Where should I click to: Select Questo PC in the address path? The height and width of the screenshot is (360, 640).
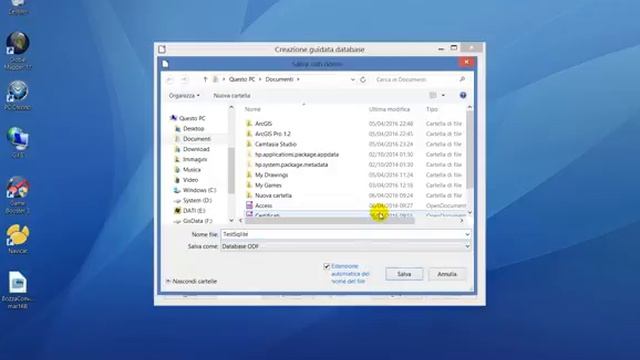242,79
